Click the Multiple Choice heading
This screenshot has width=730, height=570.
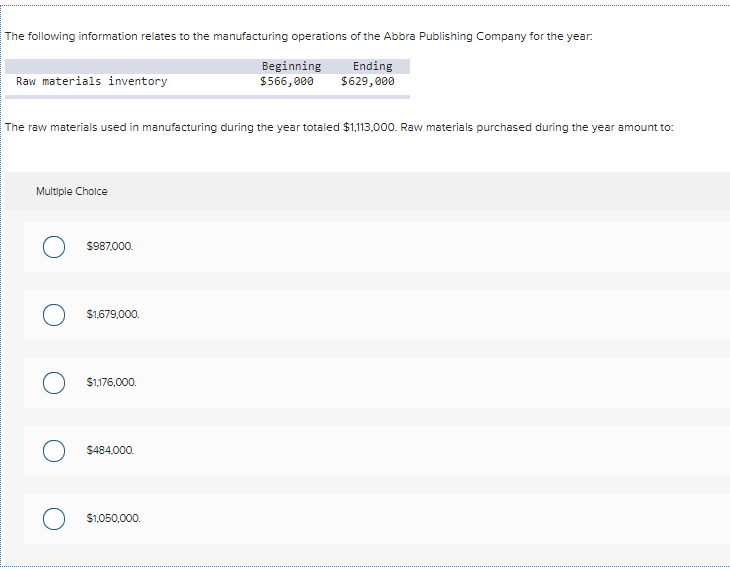[72, 191]
